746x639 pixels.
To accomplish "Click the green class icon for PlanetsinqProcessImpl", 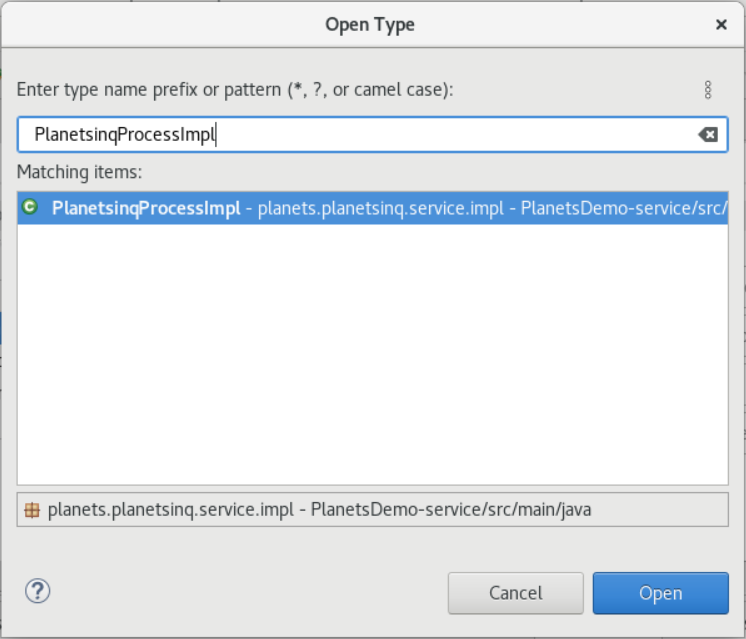I will (30, 208).
